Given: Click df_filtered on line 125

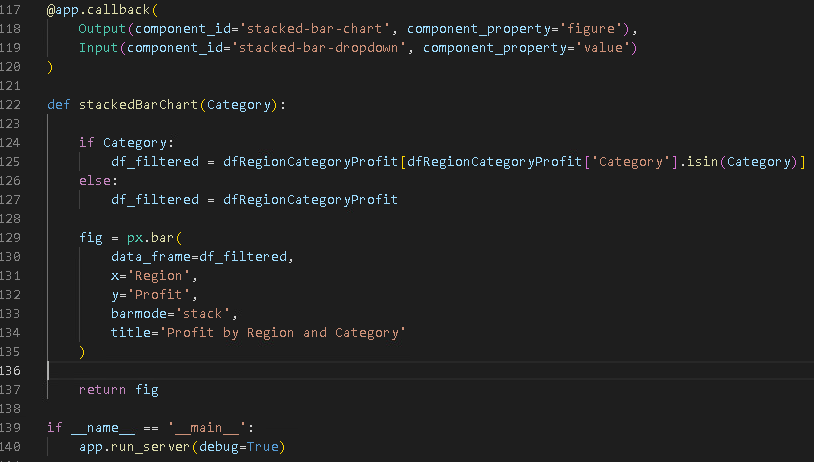Looking at the screenshot, I should tap(155, 161).
